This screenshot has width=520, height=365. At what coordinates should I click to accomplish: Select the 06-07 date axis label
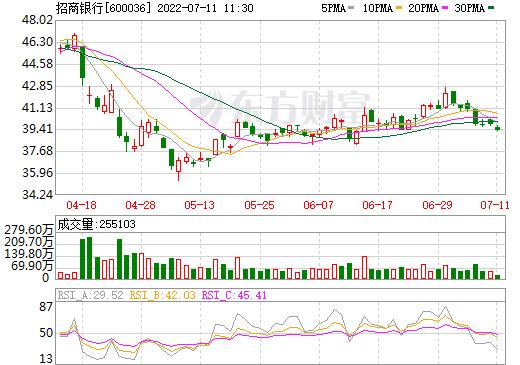tap(318, 205)
